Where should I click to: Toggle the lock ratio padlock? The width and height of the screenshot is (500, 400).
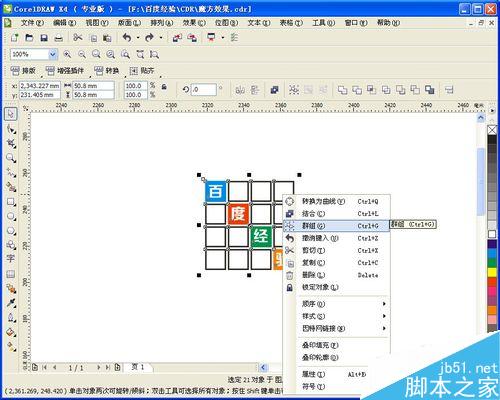pos(164,87)
